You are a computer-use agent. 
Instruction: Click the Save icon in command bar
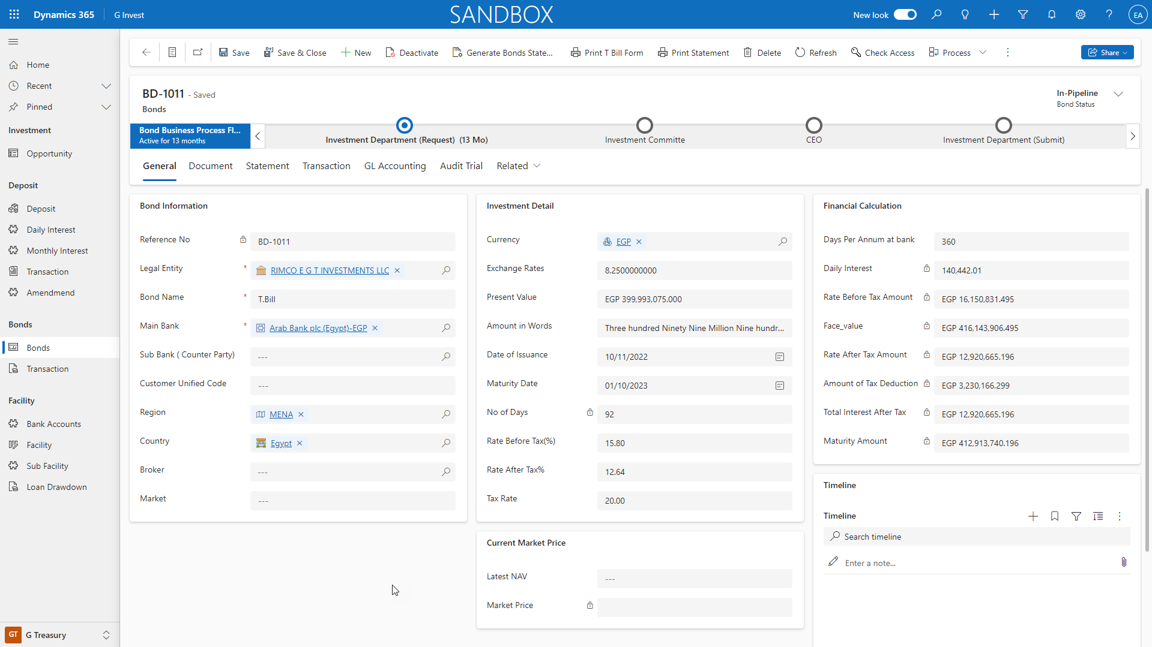click(x=224, y=53)
